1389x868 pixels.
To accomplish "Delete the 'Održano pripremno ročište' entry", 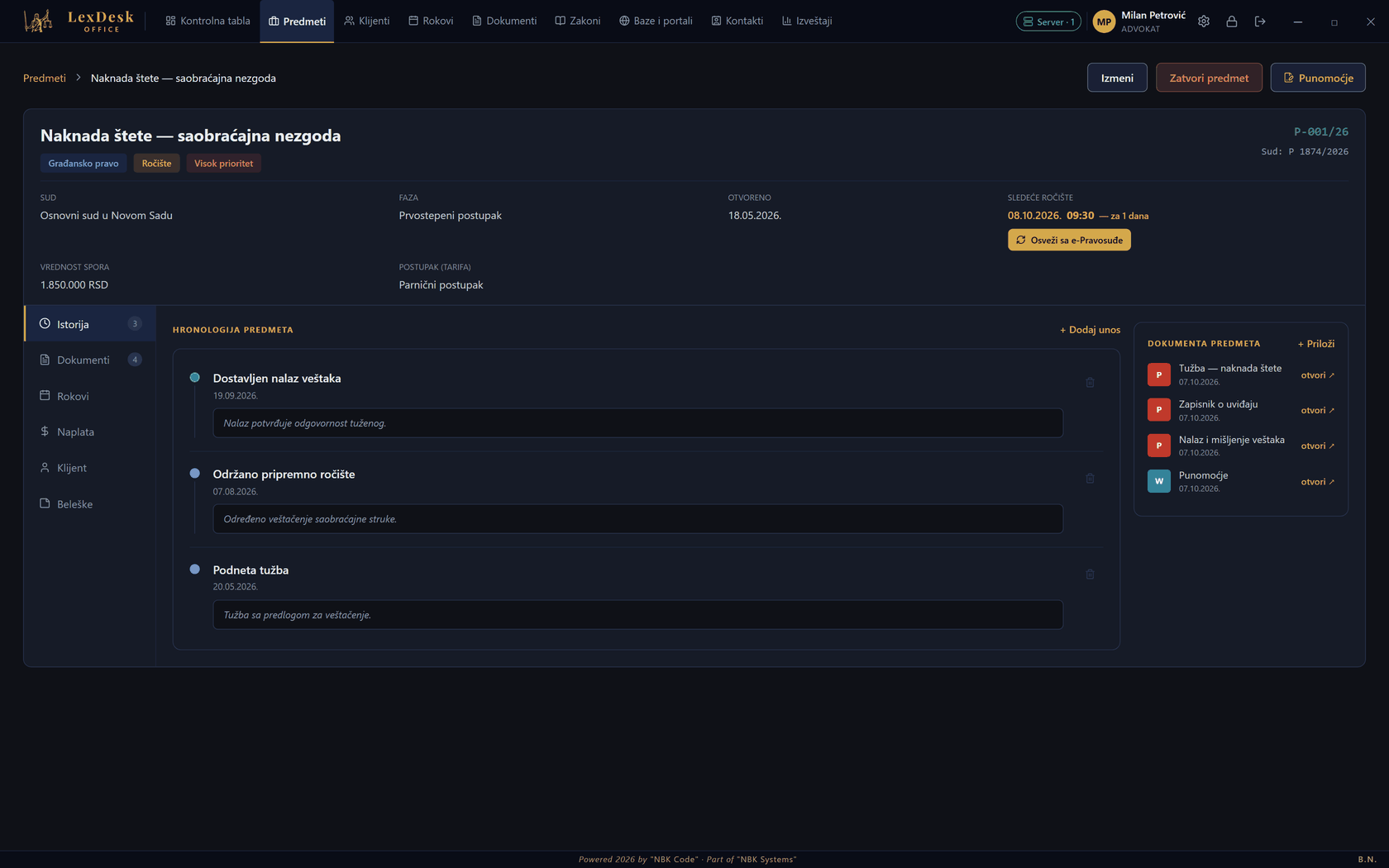I will pyautogui.click(x=1090, y=479).
